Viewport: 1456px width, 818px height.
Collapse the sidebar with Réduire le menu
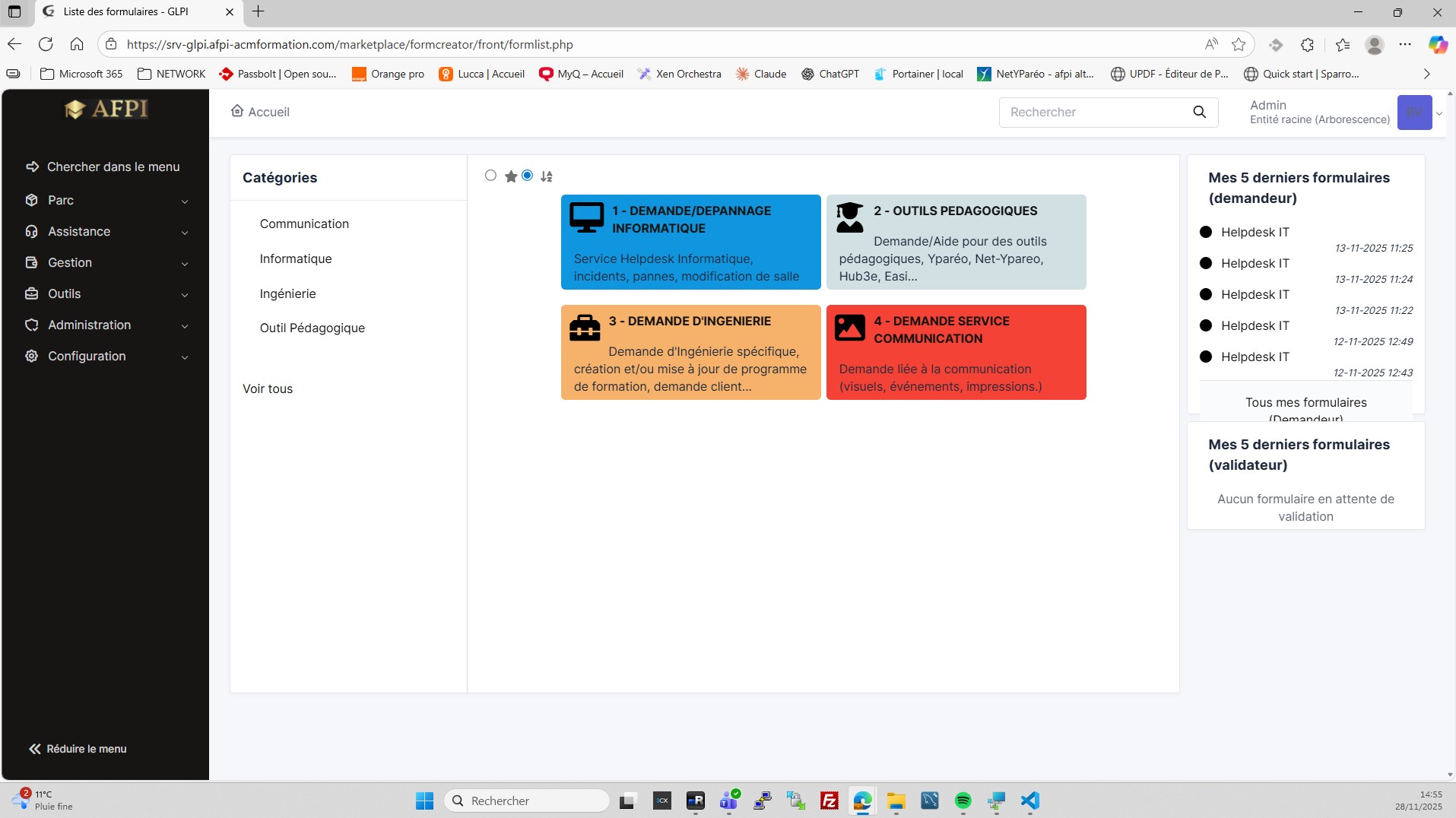(x=78, y=749)
